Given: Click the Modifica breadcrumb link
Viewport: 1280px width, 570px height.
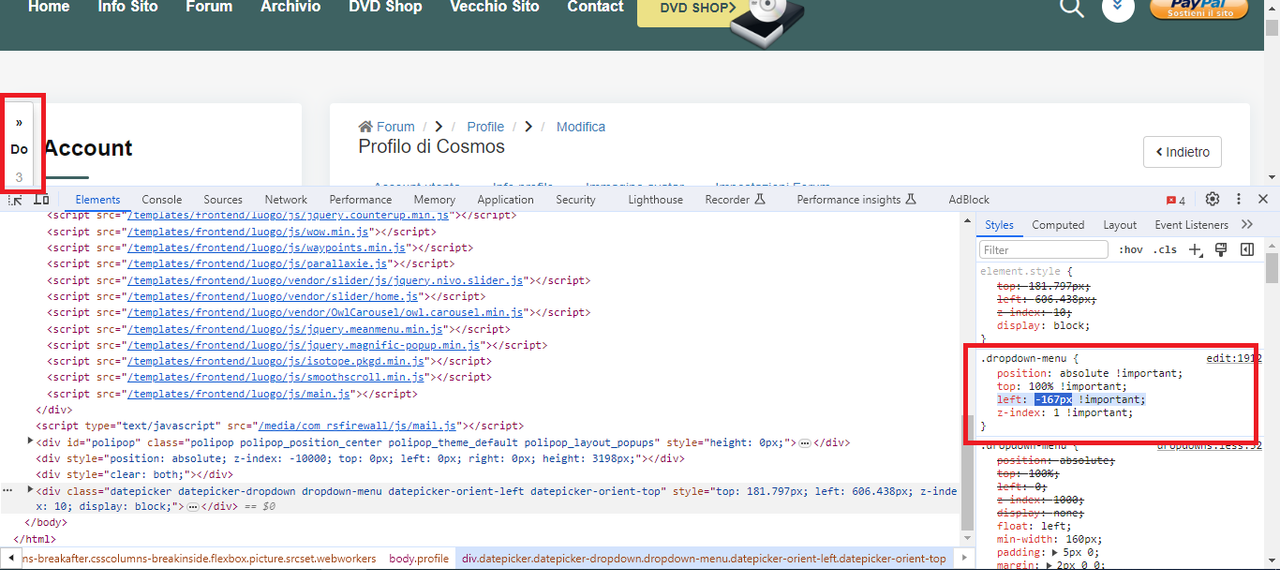Looking at the screenshot, I should pyautogui.click(x=581, y=127).
